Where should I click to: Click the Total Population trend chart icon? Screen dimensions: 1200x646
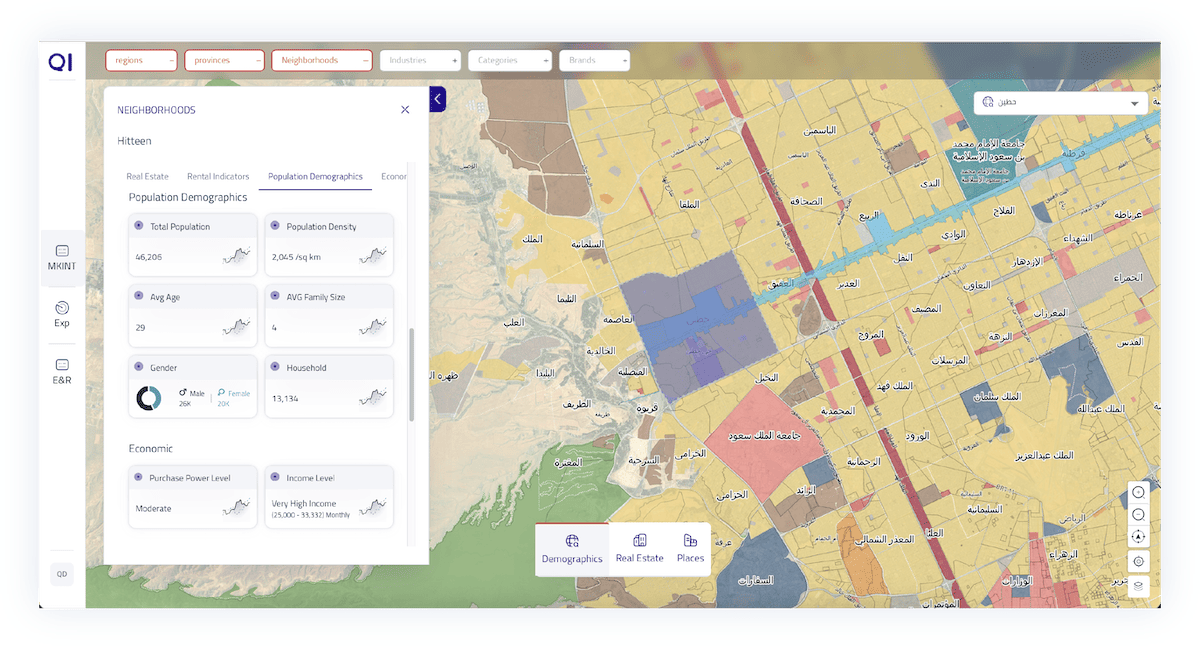pos(236,257)
